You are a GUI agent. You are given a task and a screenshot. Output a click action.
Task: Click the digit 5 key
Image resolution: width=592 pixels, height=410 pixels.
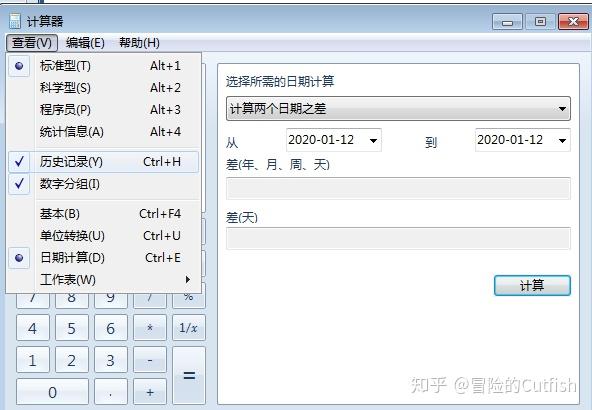click(x=72, y=328)
